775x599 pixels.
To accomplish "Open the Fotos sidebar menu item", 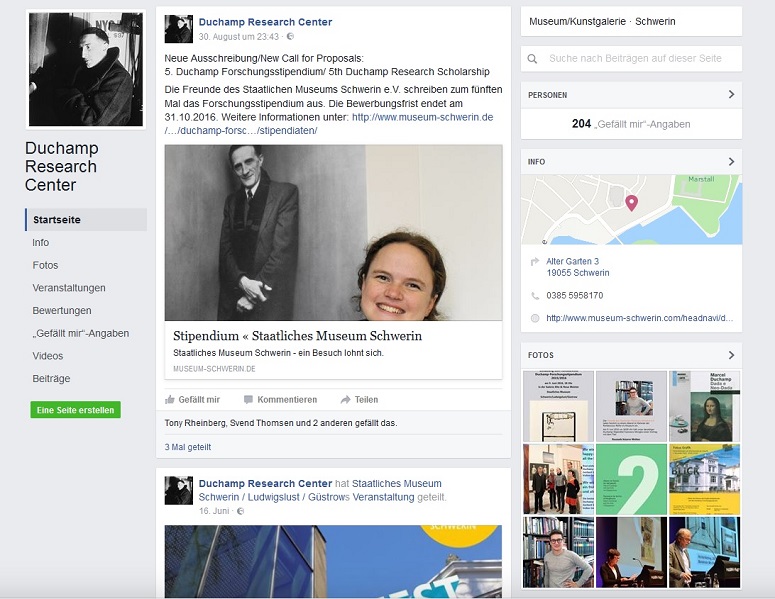I will pyautogui.click(x=45, y=265).
